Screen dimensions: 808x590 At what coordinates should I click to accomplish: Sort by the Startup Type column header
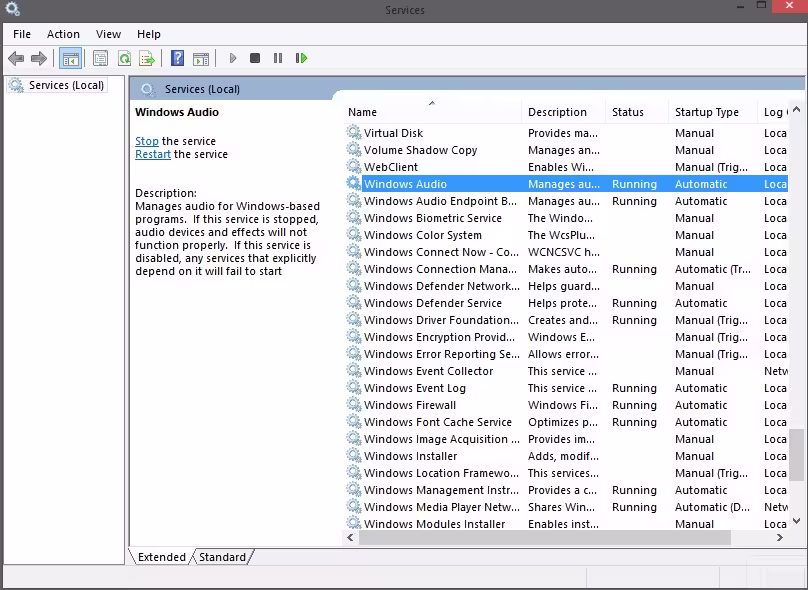(713, 112)
